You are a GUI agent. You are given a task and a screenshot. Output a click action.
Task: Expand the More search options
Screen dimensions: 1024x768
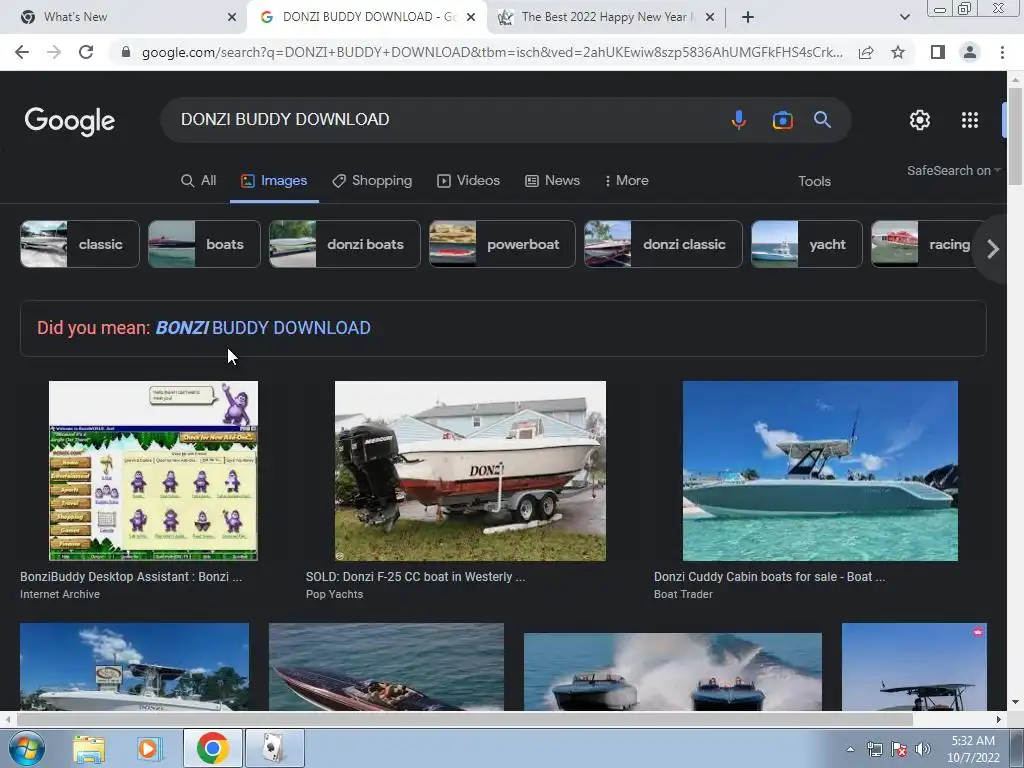[x=627, y=181]
